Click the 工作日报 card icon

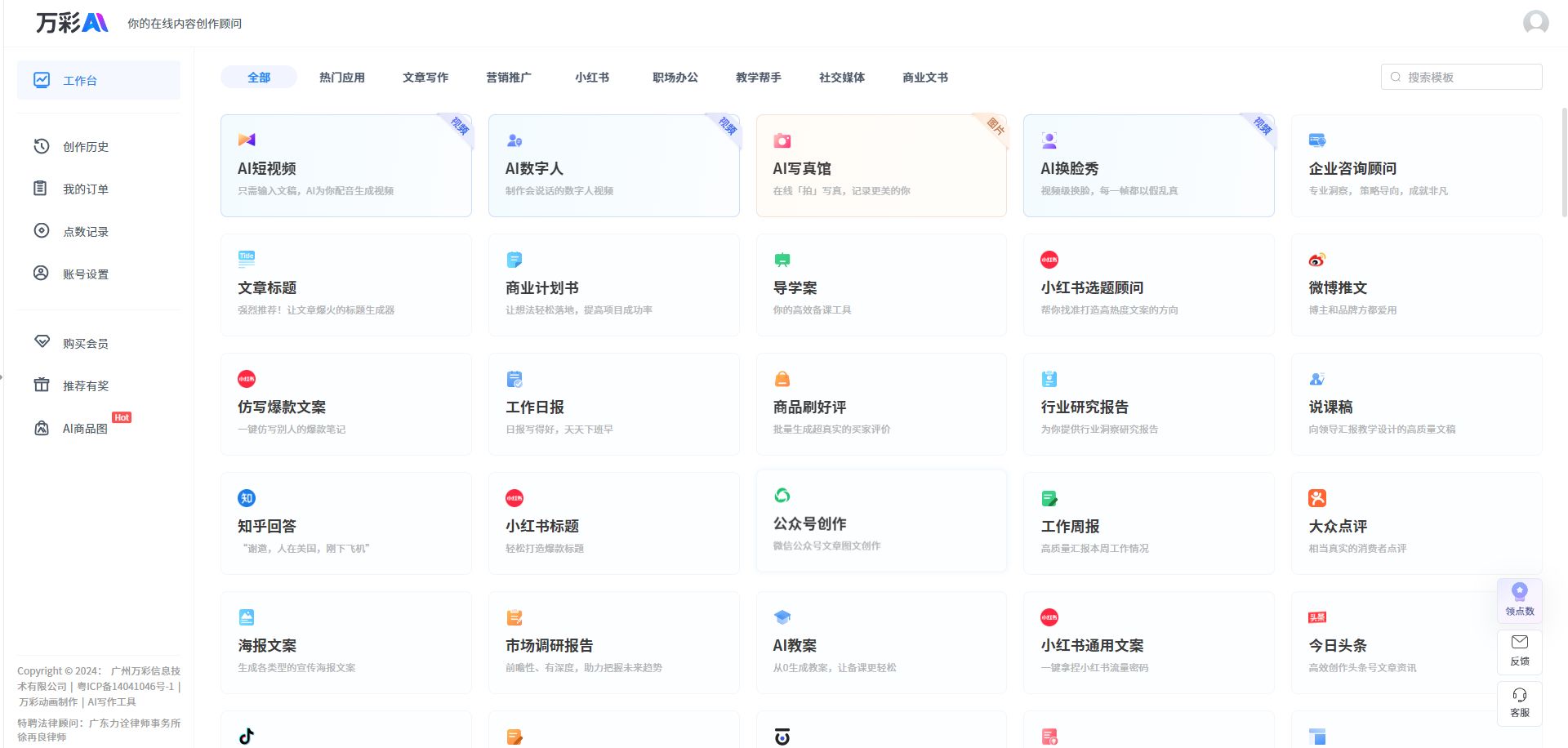click(x=514, y=379)
